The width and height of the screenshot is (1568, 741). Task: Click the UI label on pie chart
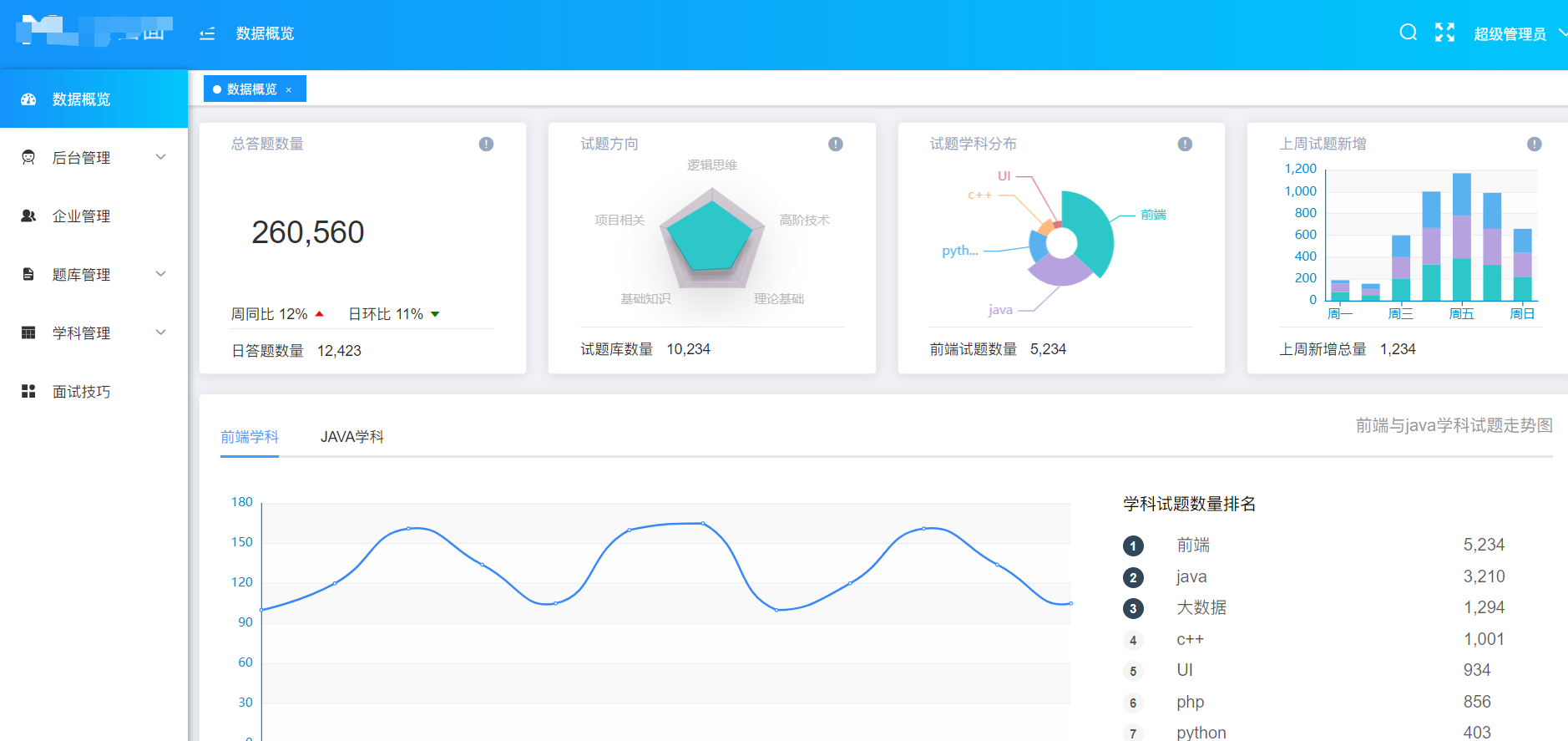1004,176
